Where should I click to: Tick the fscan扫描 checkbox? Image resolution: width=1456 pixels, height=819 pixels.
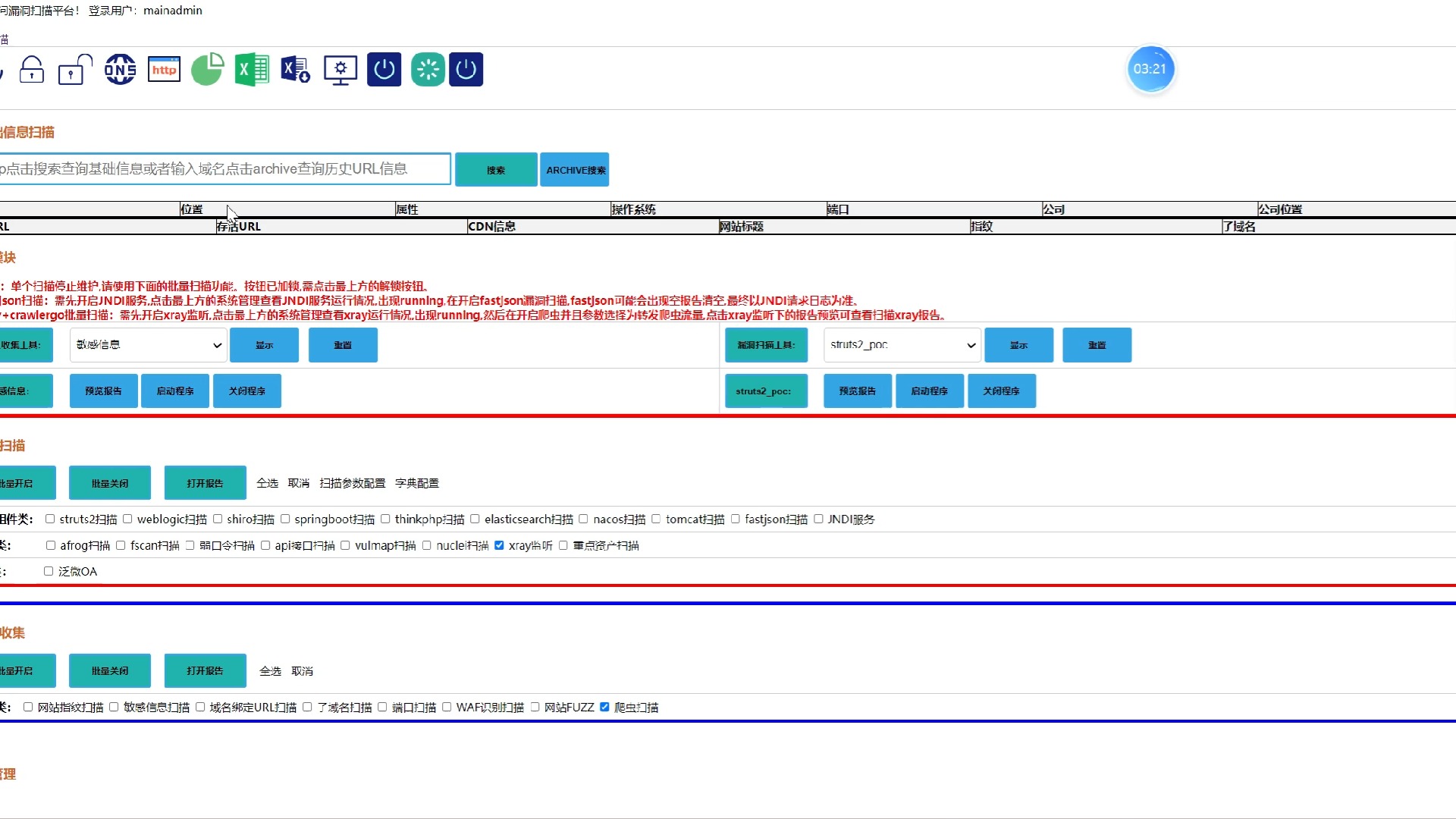click(121, 545)
